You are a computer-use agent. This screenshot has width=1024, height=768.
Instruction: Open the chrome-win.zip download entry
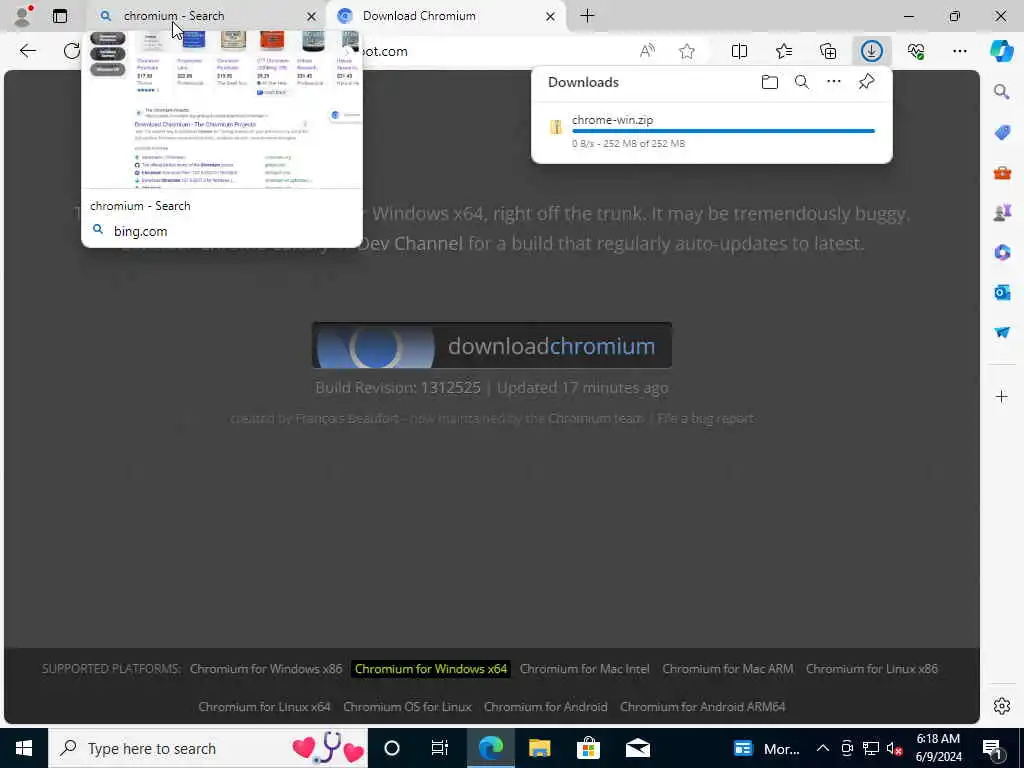[x=712, y=131]
